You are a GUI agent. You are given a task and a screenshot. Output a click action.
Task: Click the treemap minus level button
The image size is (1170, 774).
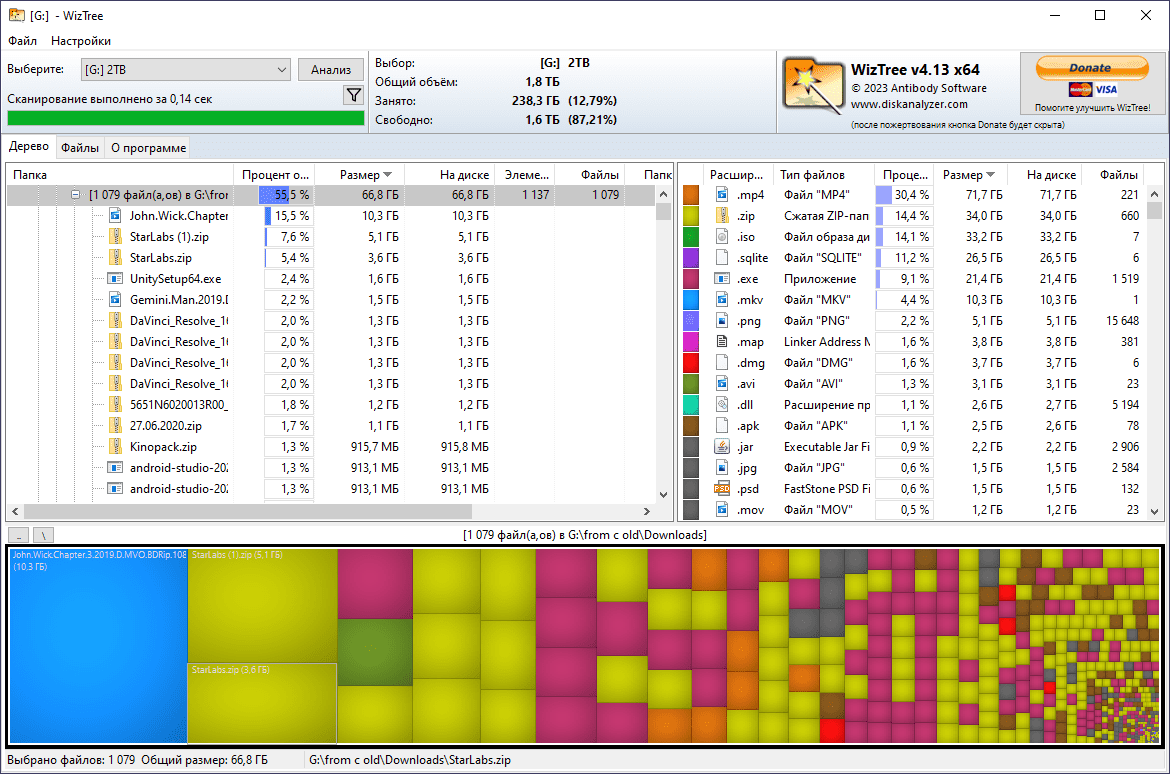pos(19,535)
